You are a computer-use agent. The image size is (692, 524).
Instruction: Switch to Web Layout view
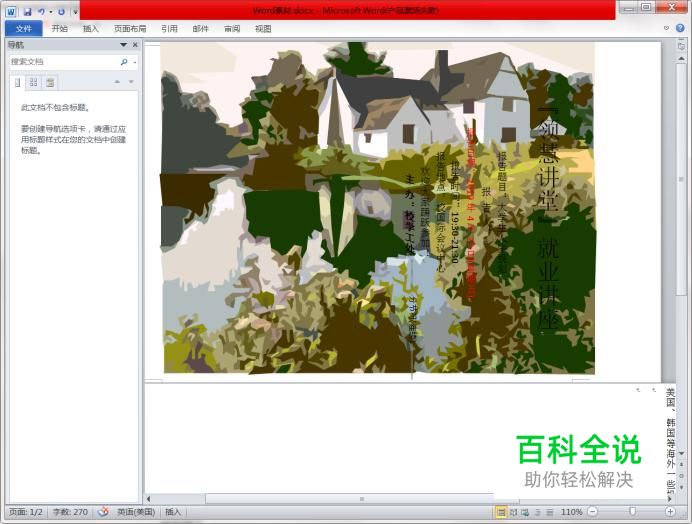[x=525, y=513]
